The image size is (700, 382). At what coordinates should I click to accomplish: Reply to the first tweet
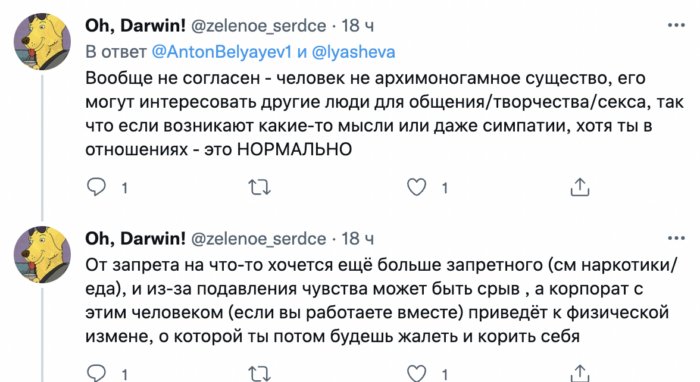(96, 187)
